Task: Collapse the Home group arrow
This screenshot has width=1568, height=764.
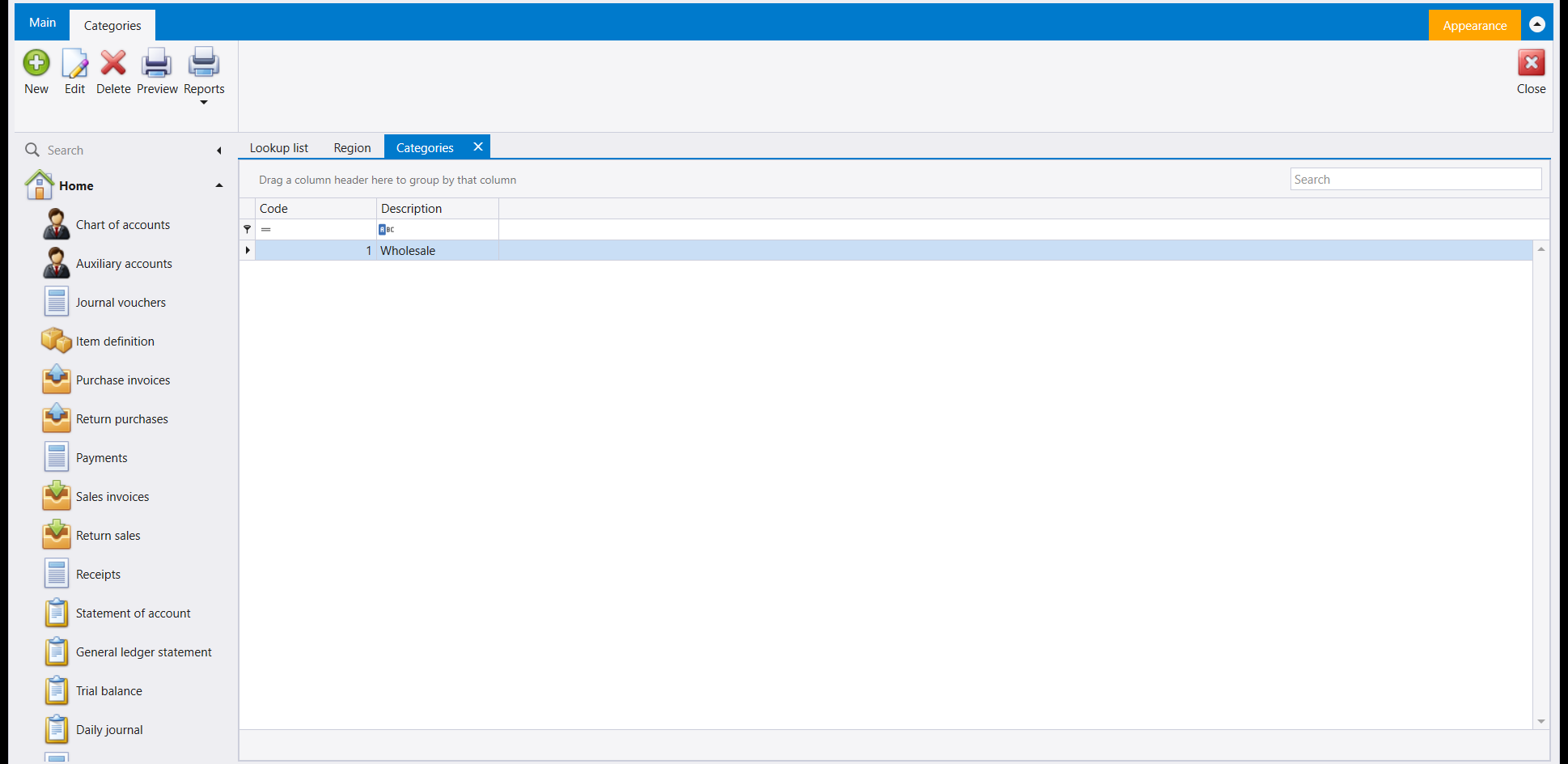Action: coord(218,185)
